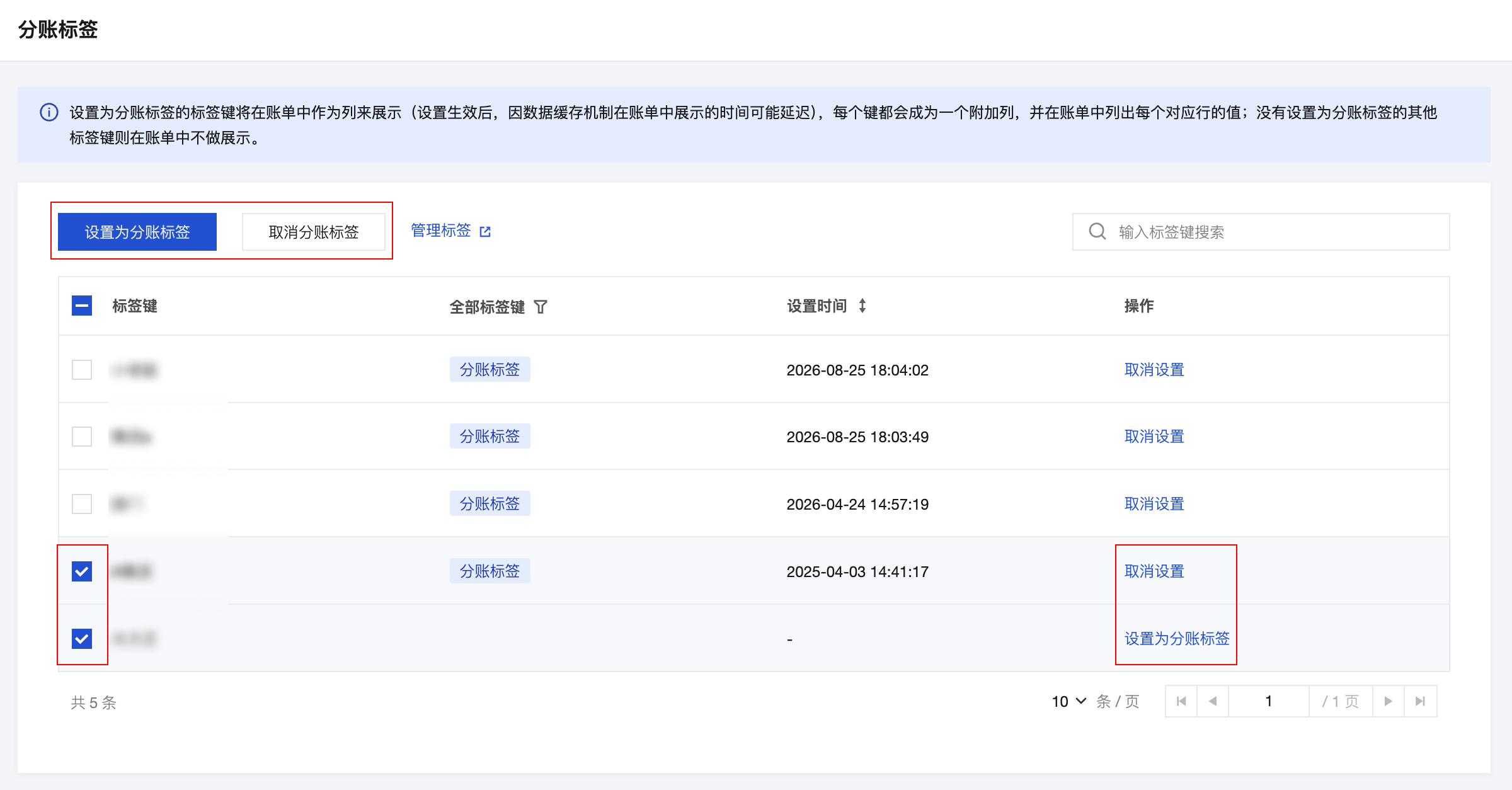
Task: Uncheck the last row without a set time
Action: tap(82, 639)
